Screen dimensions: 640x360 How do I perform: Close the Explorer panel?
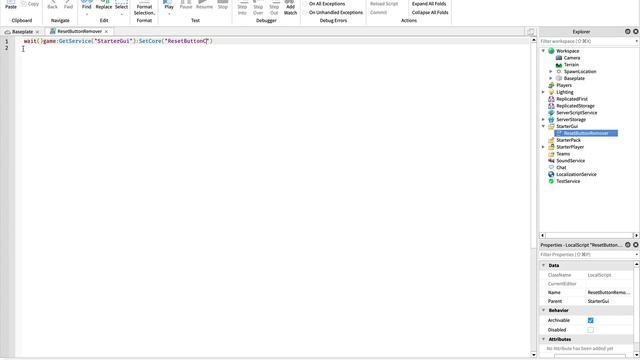636,31
